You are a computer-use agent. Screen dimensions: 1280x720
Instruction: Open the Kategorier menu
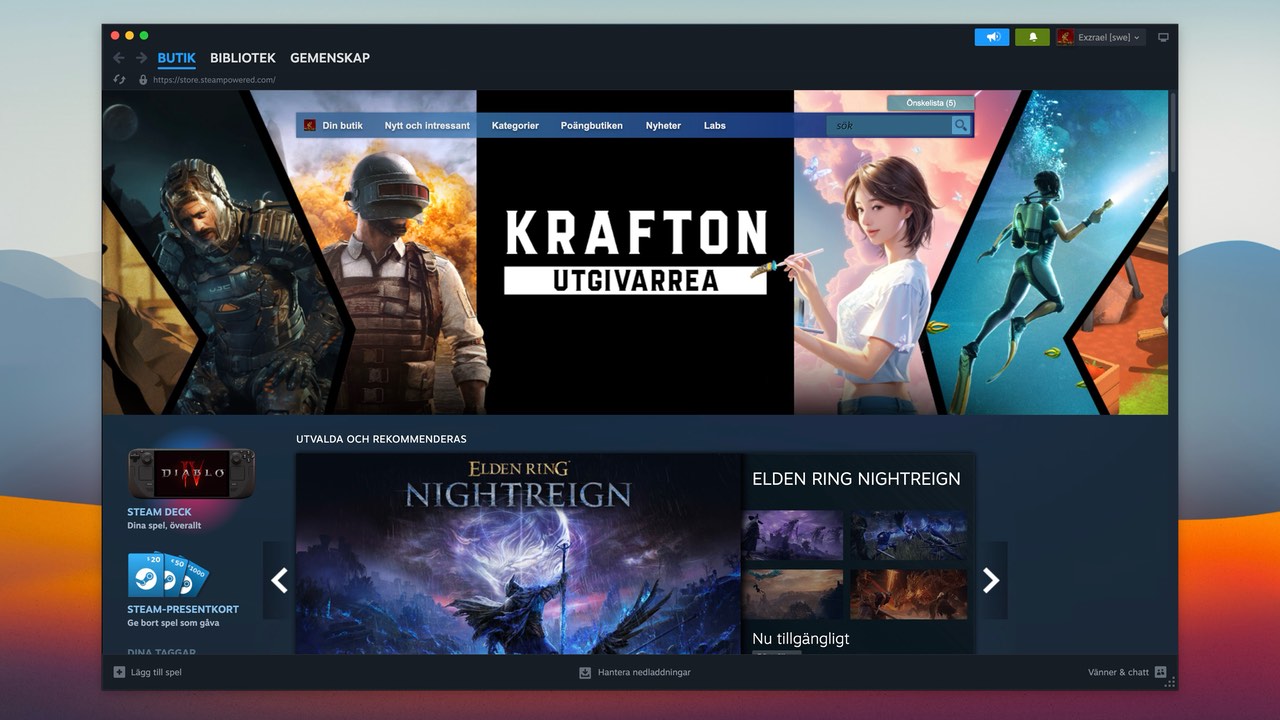(x=515, y=125)
